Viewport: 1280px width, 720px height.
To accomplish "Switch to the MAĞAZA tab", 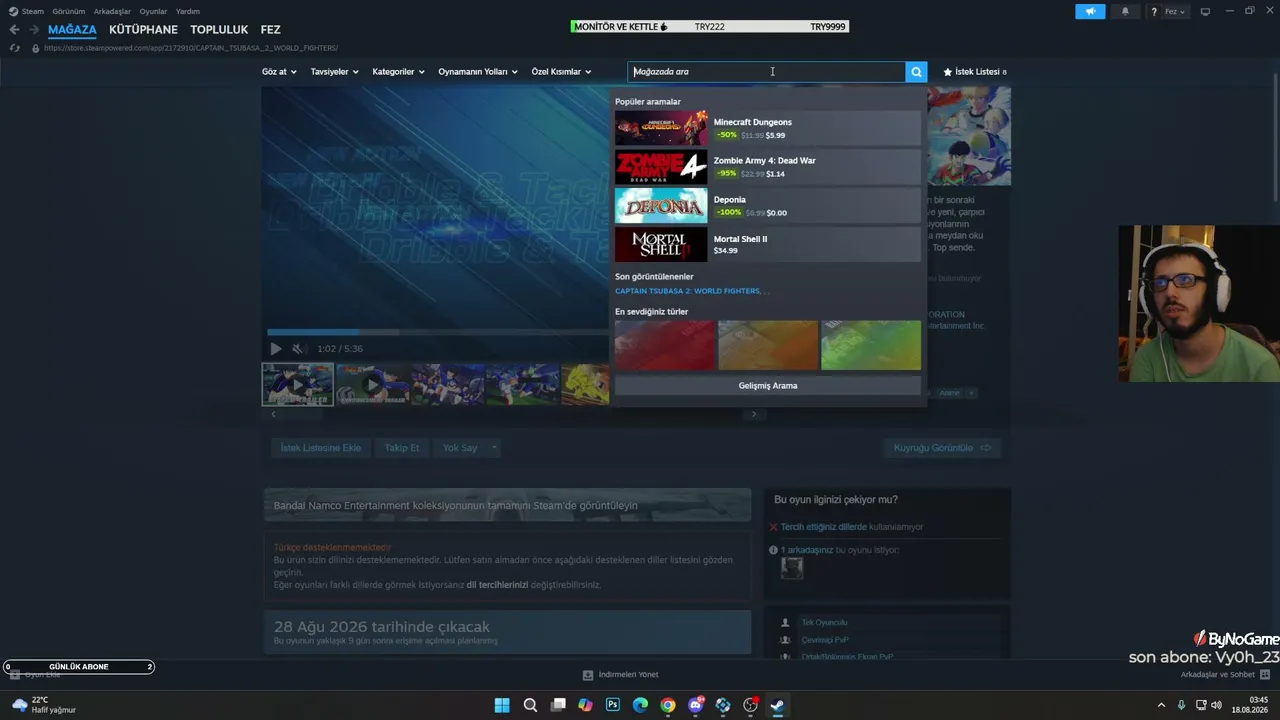I will (x=72, y=30).
